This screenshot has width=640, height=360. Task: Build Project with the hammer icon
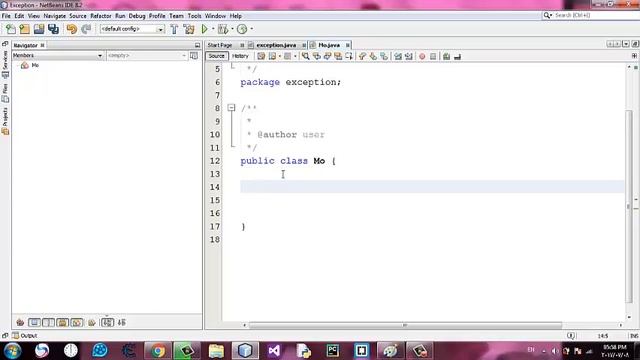pos(174,29)
